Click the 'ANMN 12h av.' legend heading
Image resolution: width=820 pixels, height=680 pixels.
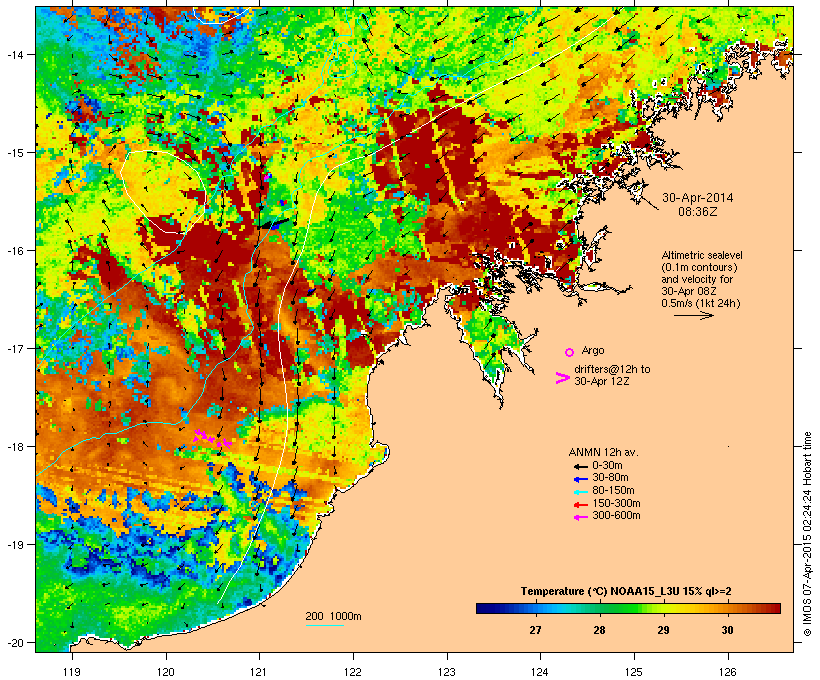[x=603, y=452]
